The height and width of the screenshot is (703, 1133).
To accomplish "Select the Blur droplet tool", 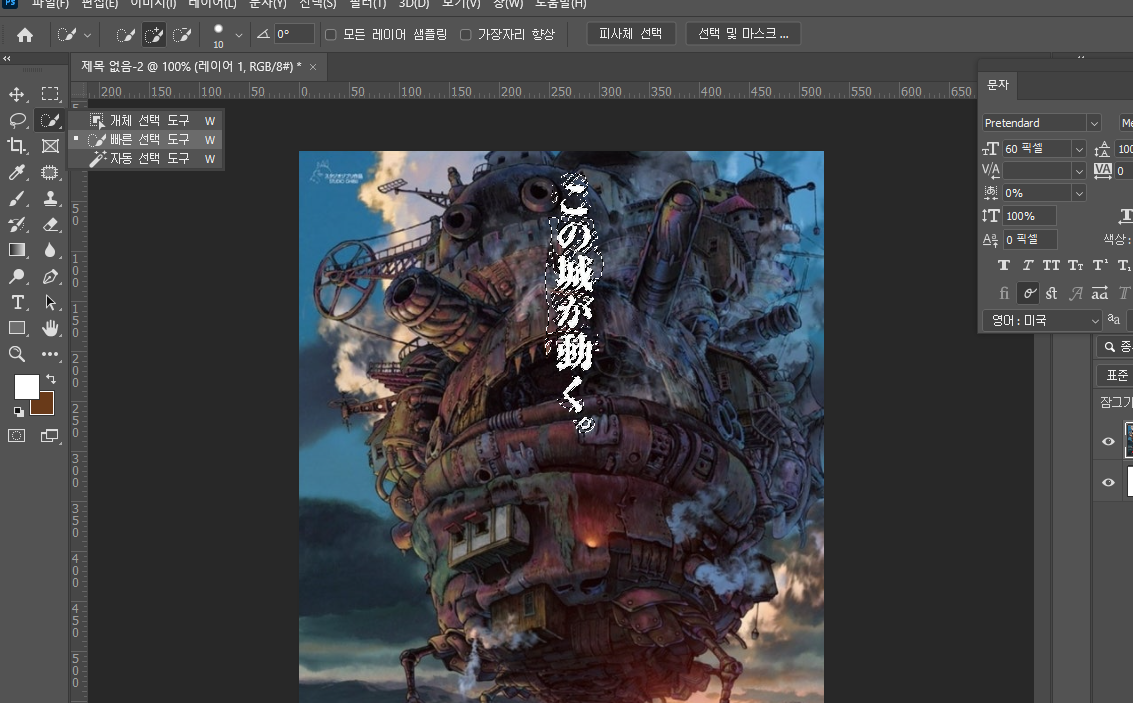I will pyautogui.click(x=50, y=250).
